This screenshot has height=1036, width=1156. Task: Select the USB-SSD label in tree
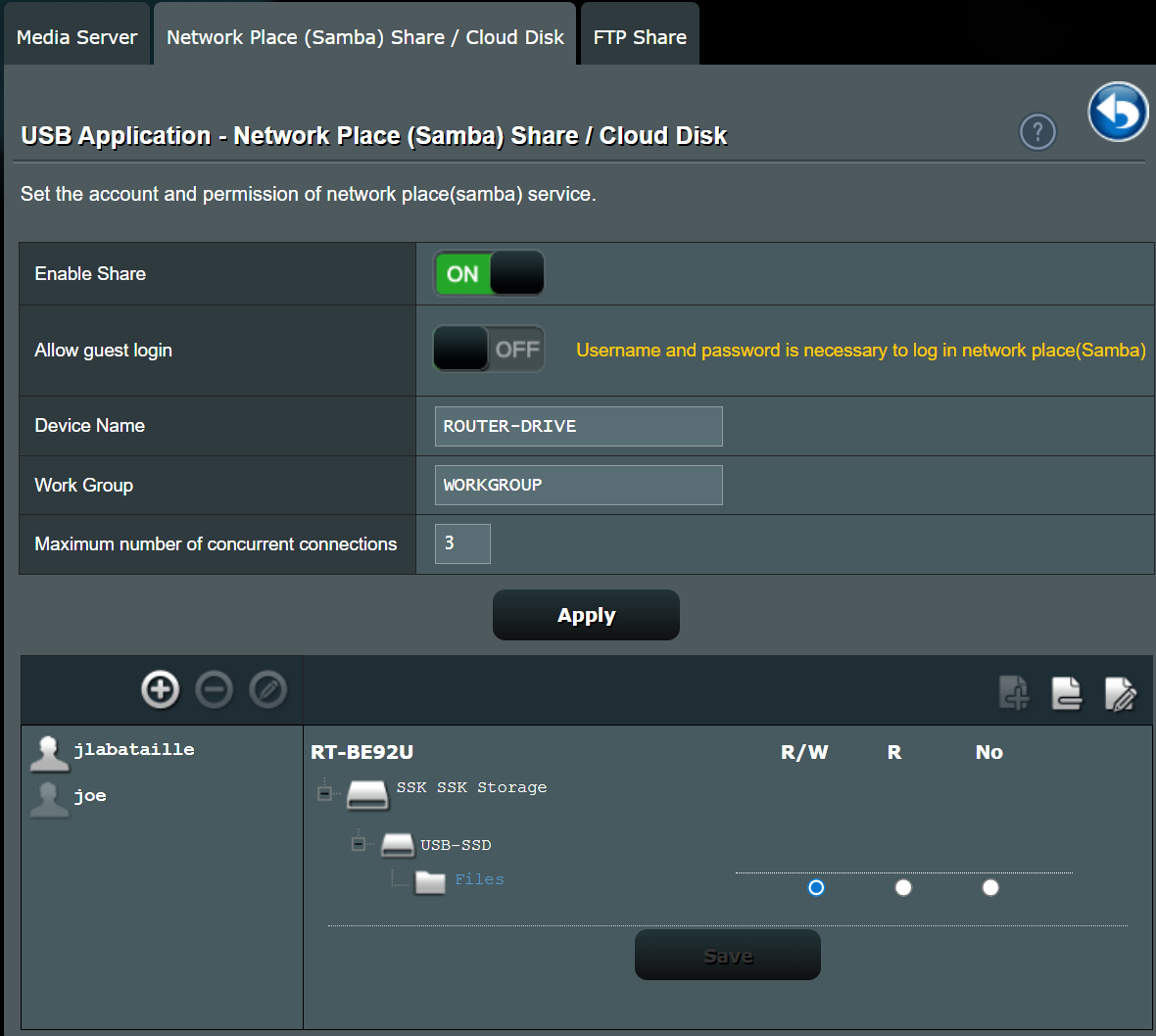click(456, 845)
